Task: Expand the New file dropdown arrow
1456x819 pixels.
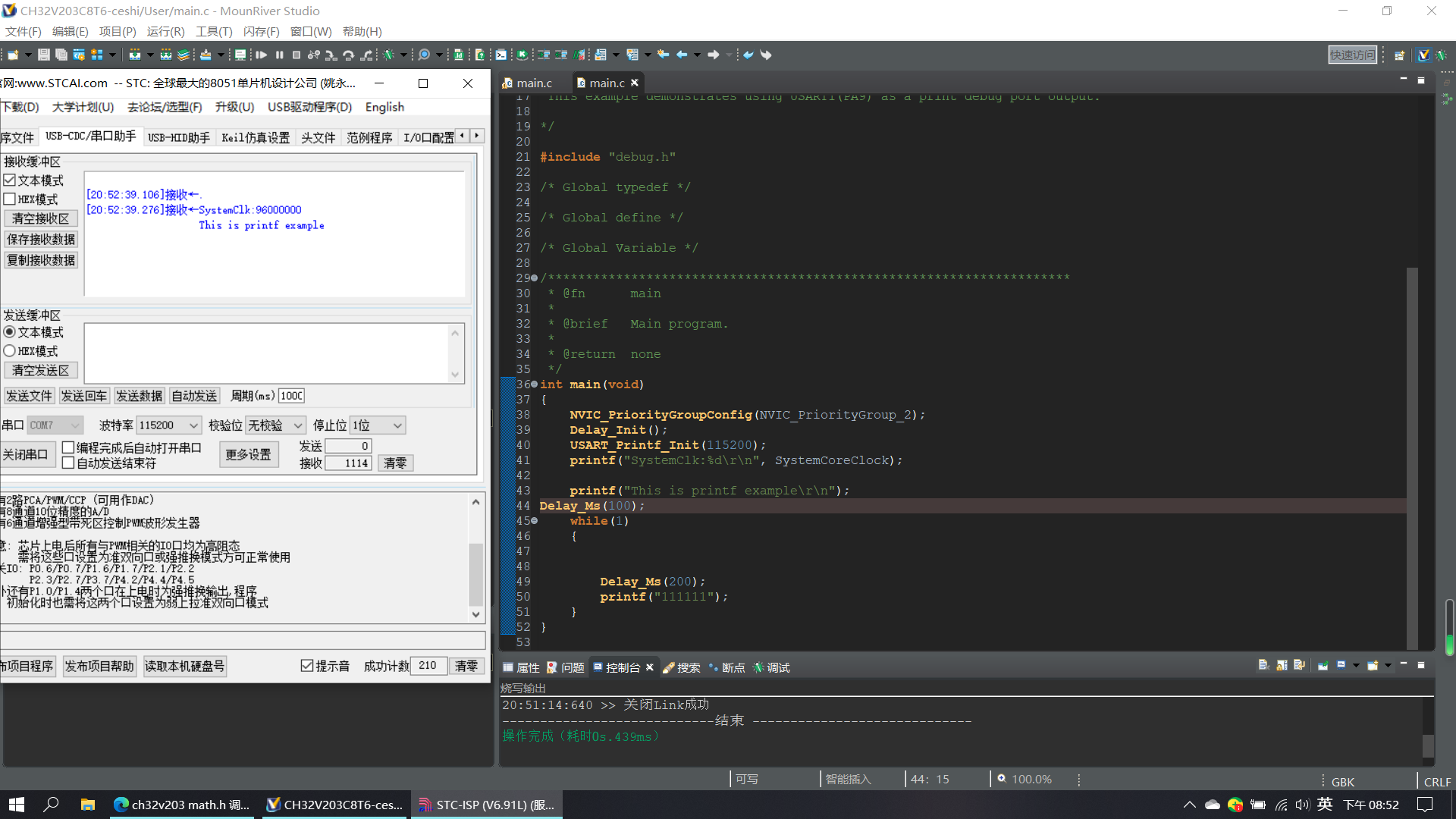Action: pyautogui.click(x=28, y=55)
